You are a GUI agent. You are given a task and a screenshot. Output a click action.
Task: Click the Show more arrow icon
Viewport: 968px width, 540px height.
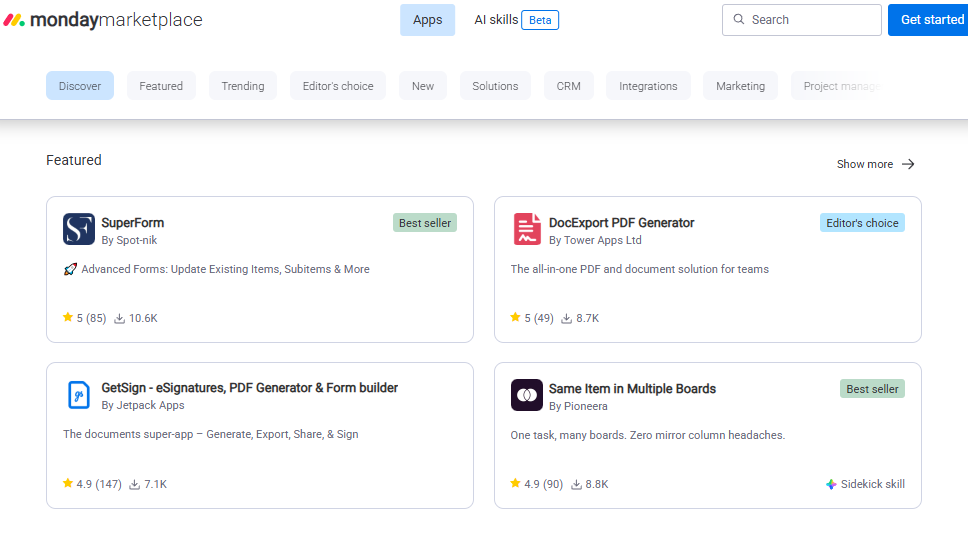(908, 164)
